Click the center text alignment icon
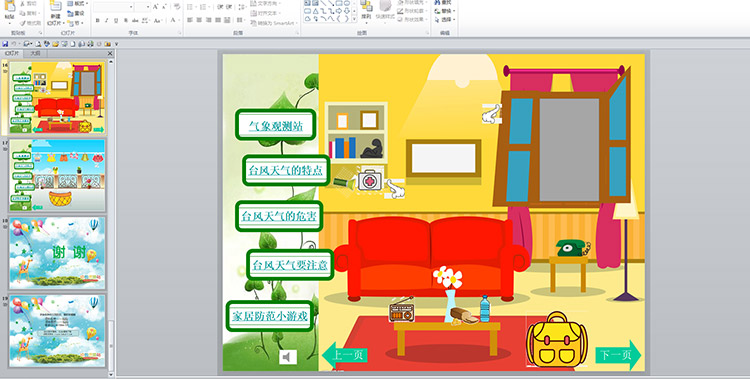The image size is (750, 379). 199,21
